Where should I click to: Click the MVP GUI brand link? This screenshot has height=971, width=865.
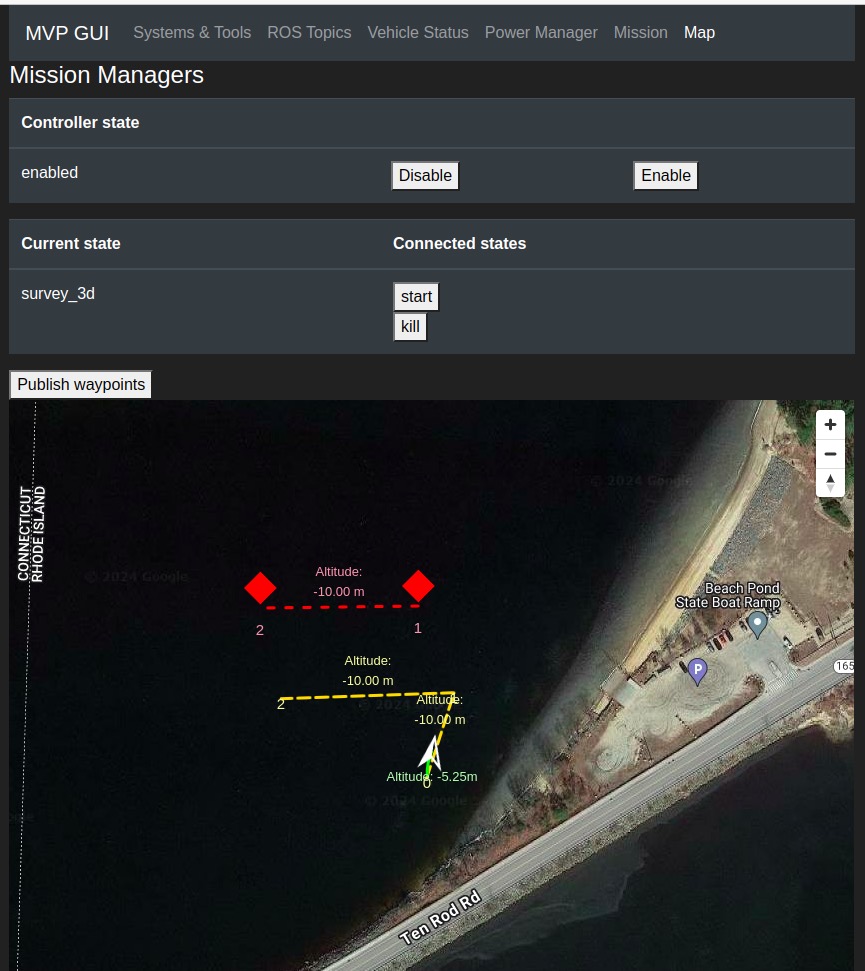pyautogui.click(x=67, y=33)
